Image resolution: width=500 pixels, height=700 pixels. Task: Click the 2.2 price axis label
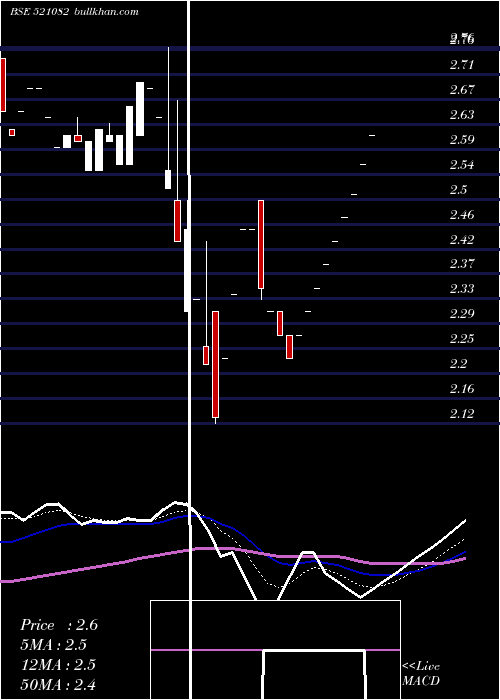click(458, 364)
